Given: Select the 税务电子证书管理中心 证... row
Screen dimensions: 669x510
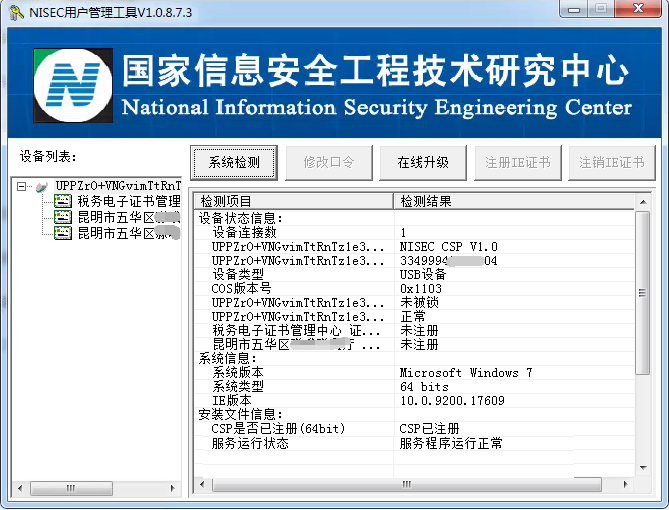Looking at the screenshot, I should (414, 331).
